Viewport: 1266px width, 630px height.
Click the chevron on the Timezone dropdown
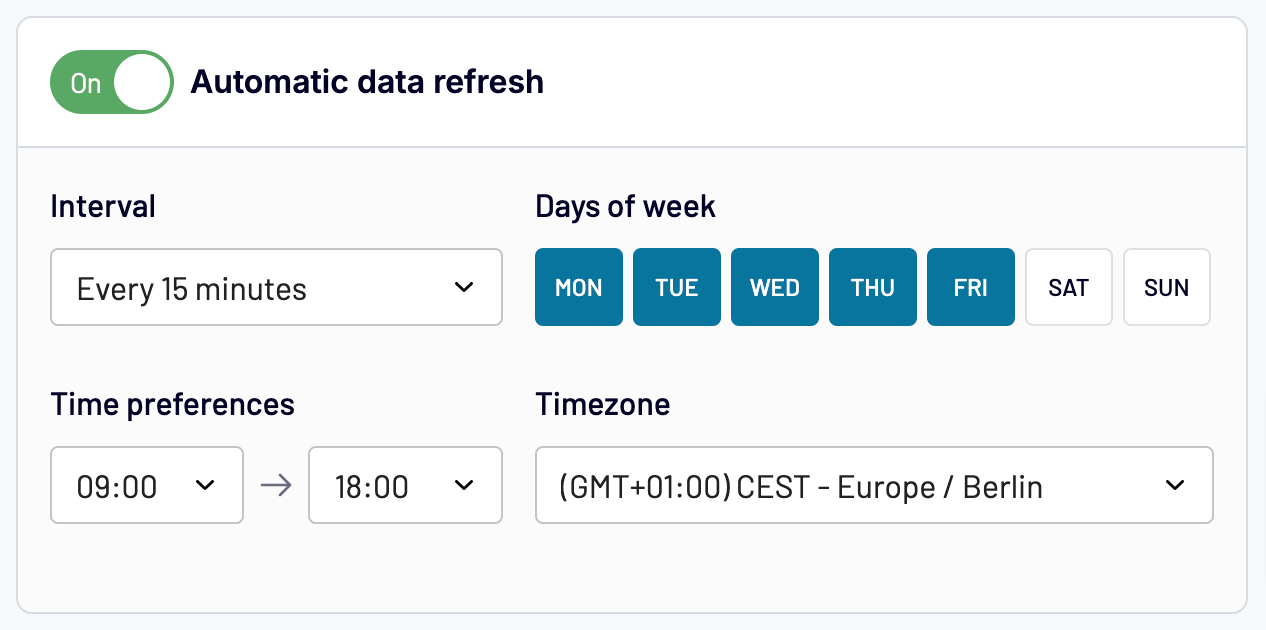1176,486
